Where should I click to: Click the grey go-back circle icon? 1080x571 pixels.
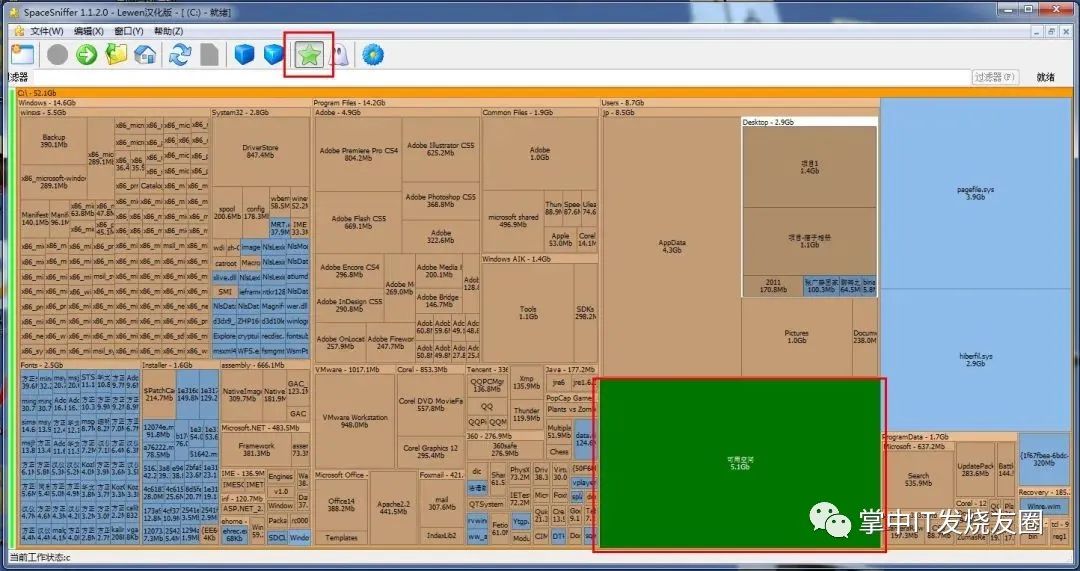pyautogui.click(x=57, y=55)
